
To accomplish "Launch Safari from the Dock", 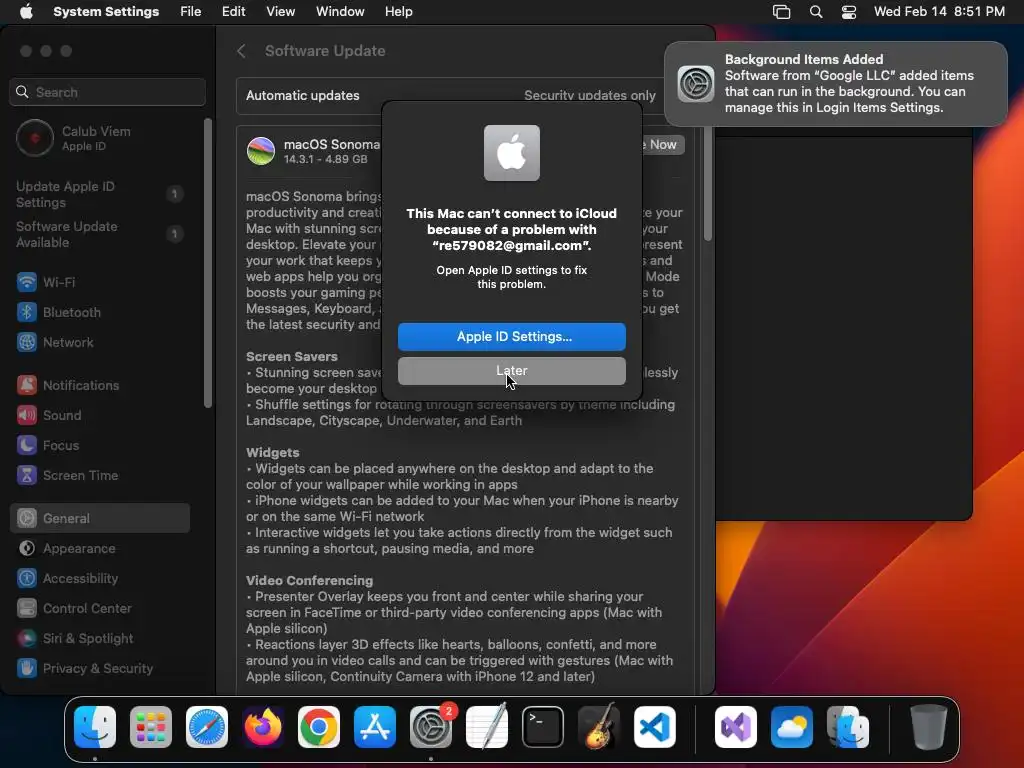I will [x=207, y=727].
